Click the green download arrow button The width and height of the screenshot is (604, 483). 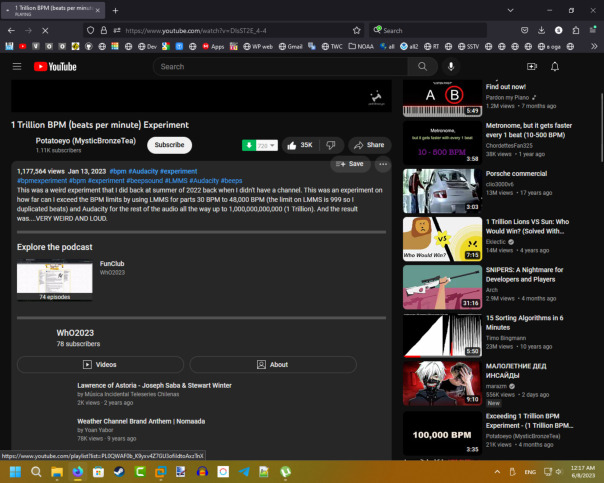[x=248, y=145]
